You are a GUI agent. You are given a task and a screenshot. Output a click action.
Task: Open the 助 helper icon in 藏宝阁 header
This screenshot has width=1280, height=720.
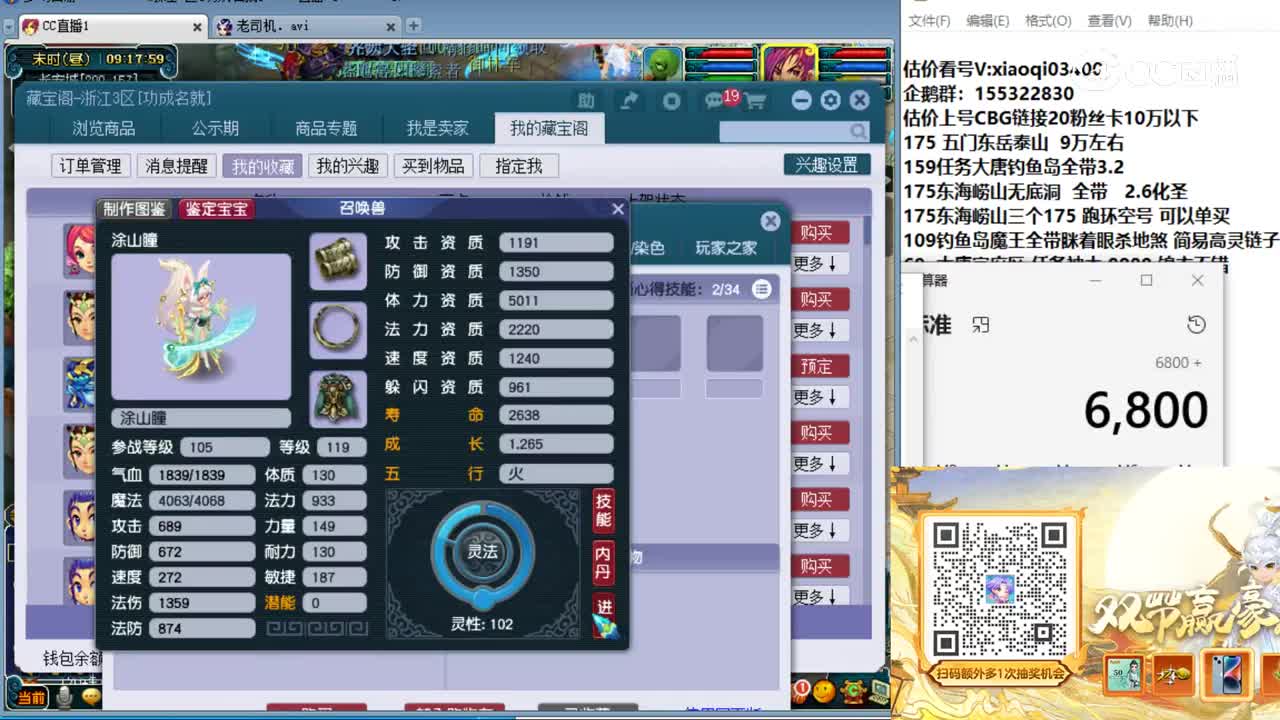click(586, 100)
